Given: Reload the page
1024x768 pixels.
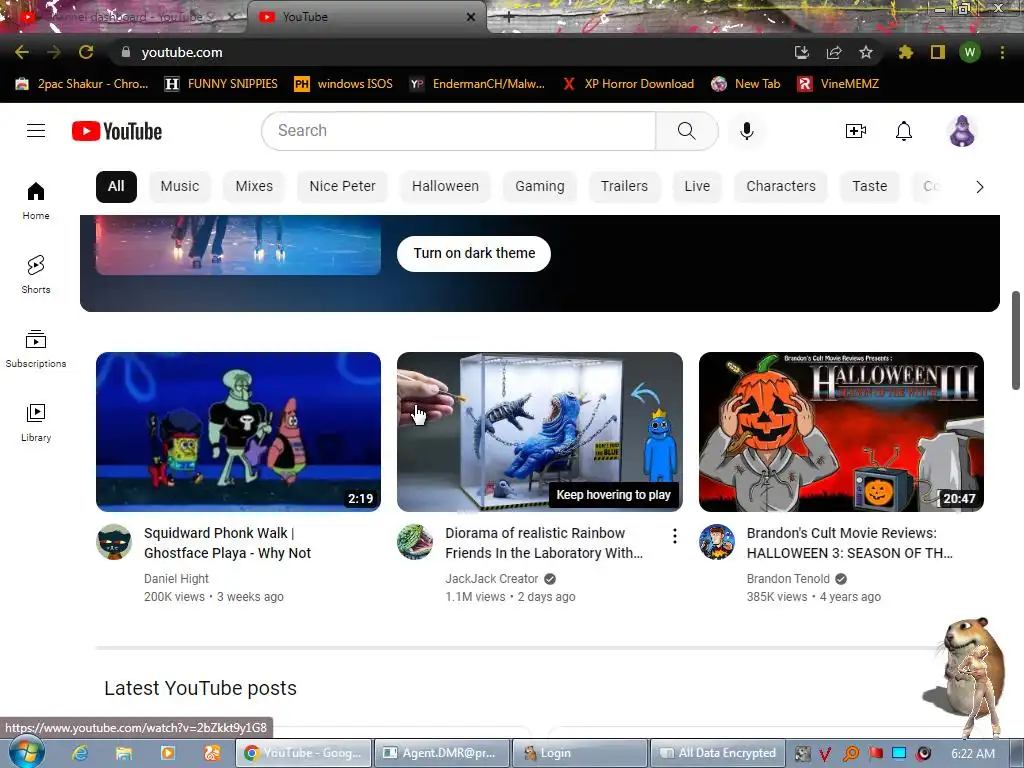Looking at the screenshot, I should pyautogui.click(x=86, y=52).
